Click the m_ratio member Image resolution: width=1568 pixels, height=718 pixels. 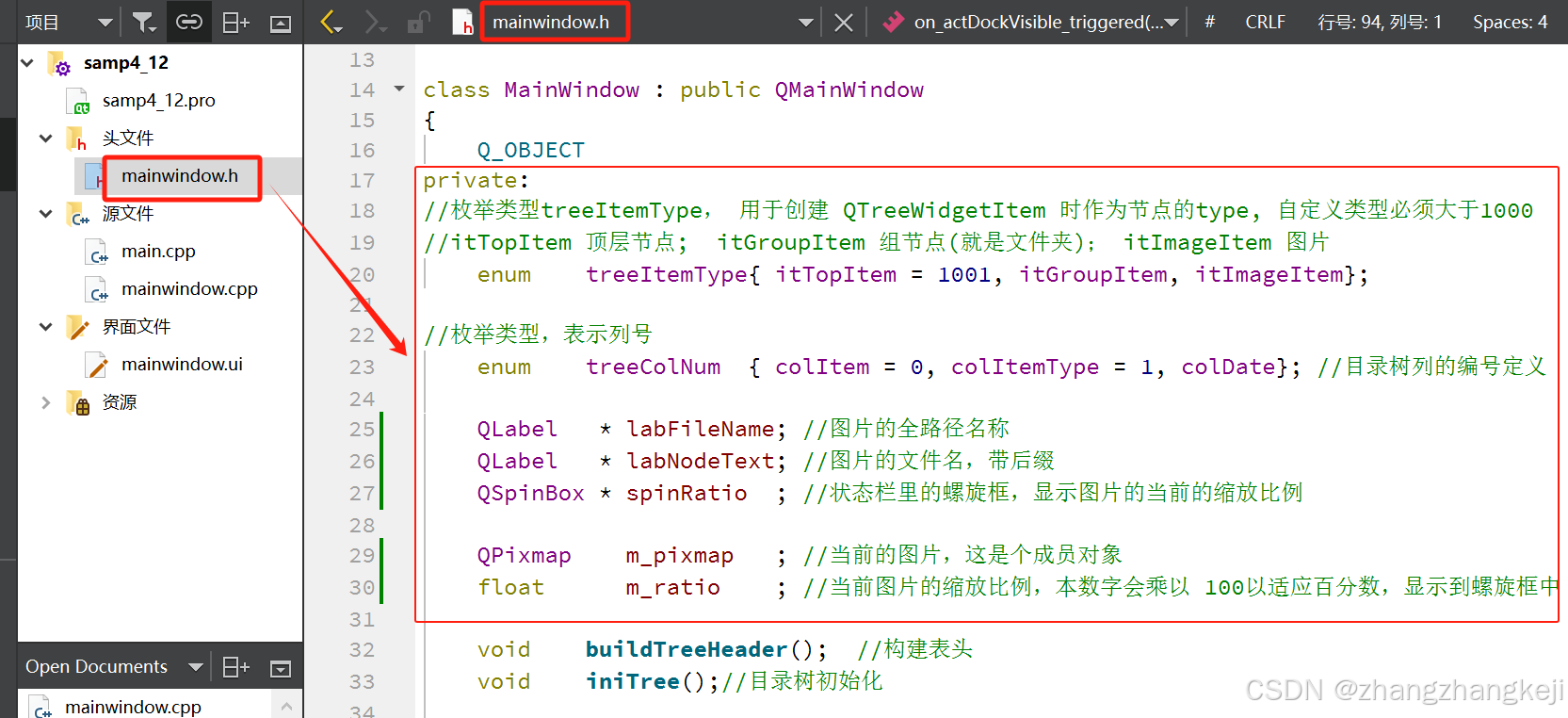pyautogui.click(x=673, y=587)
